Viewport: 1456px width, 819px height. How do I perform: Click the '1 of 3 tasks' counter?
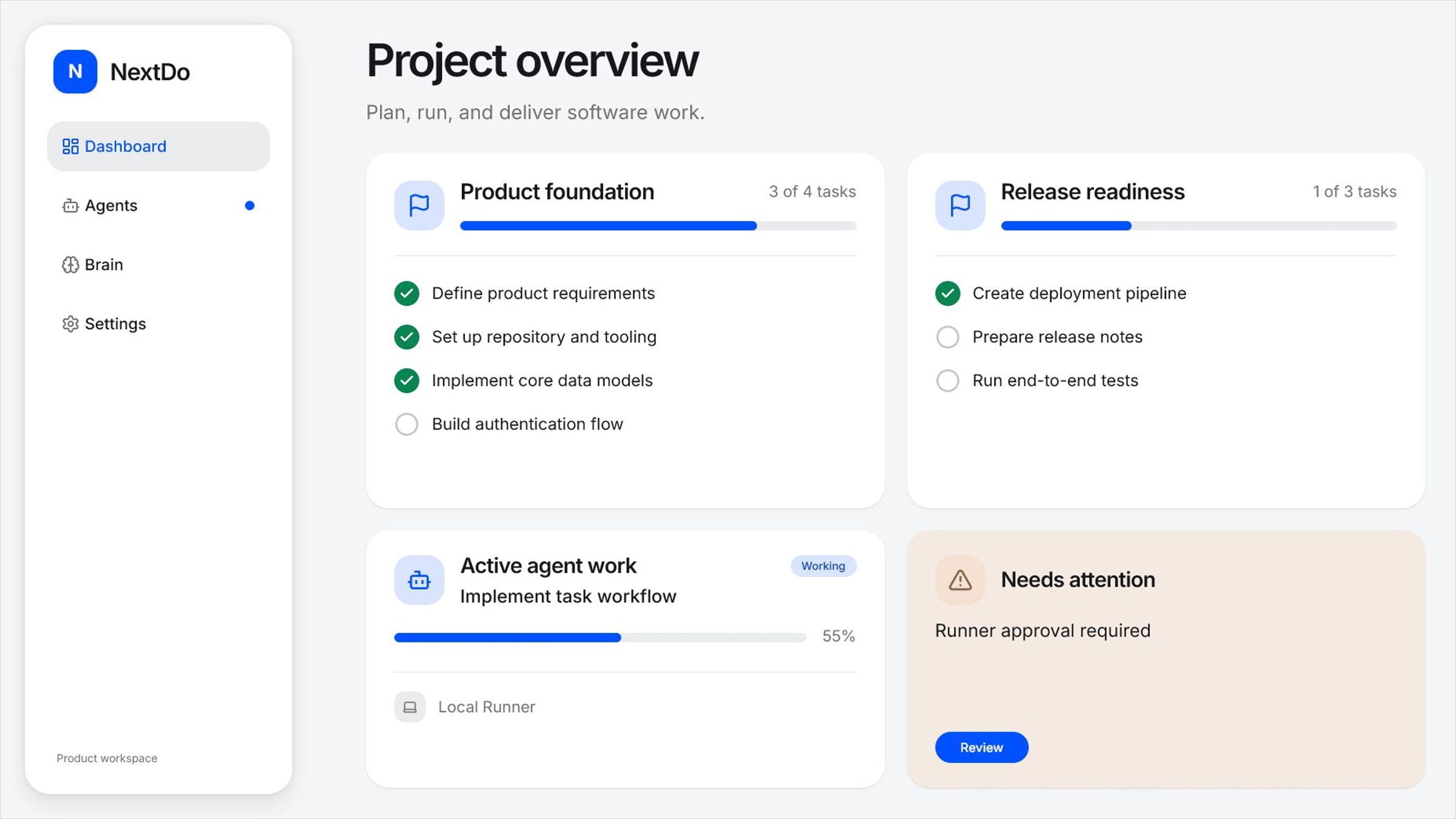(x=1355, y=192)
